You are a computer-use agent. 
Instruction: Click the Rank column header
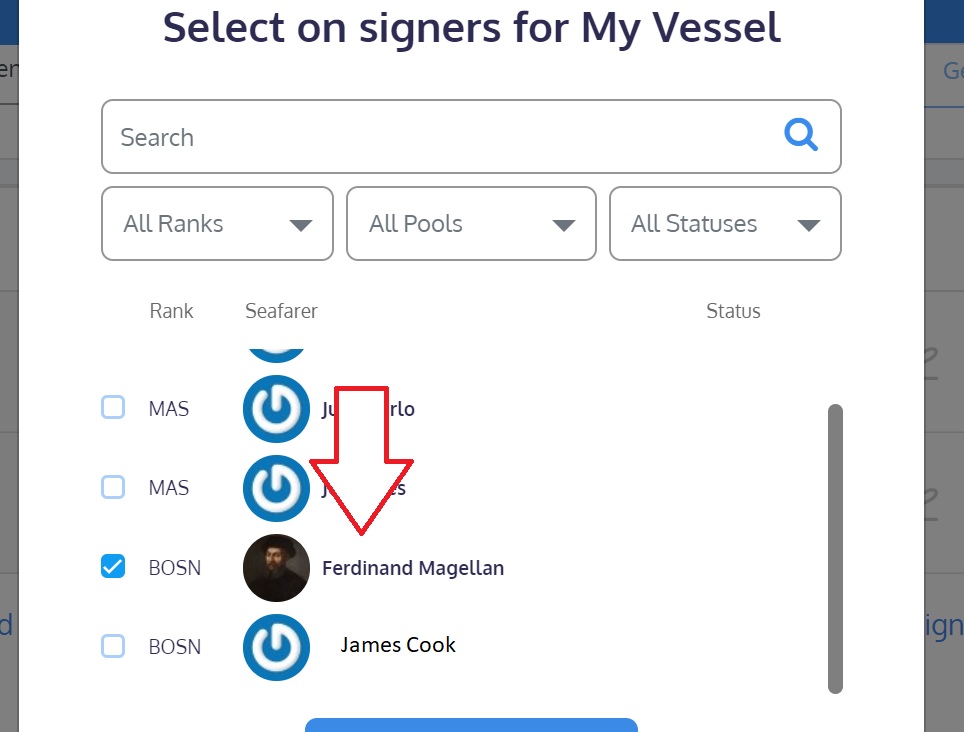click(171, 311)
